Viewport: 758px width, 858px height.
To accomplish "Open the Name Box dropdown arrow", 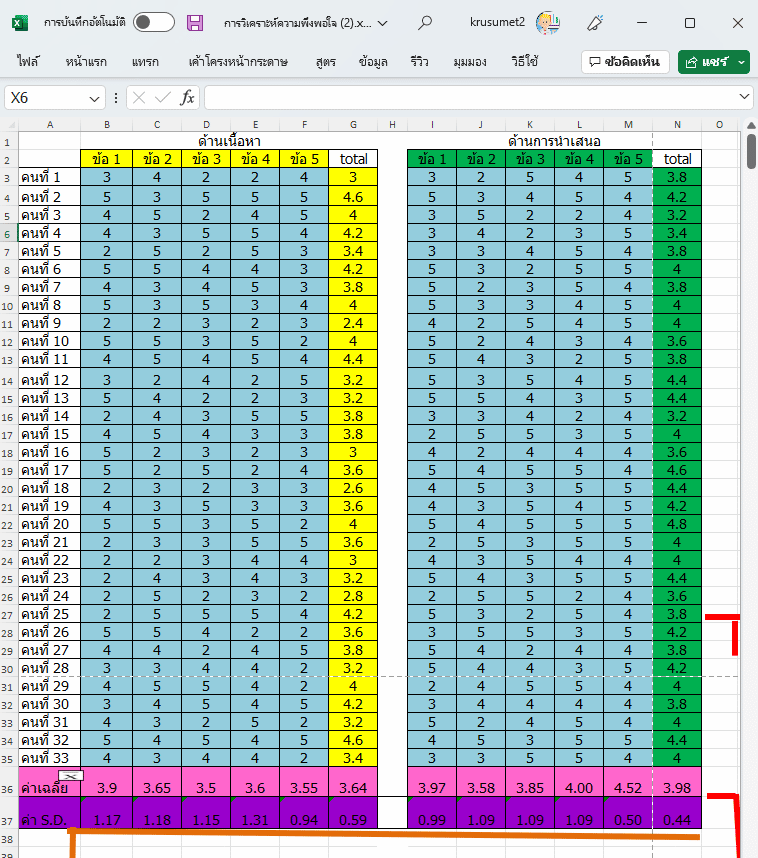I will [94, 98].
